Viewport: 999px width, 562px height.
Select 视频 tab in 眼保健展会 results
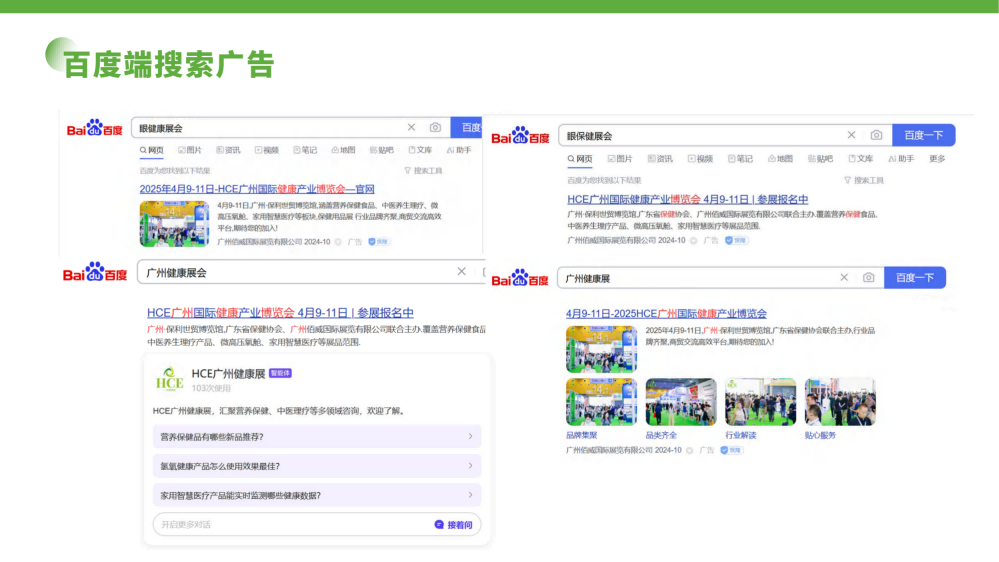[x=700, y=159]
